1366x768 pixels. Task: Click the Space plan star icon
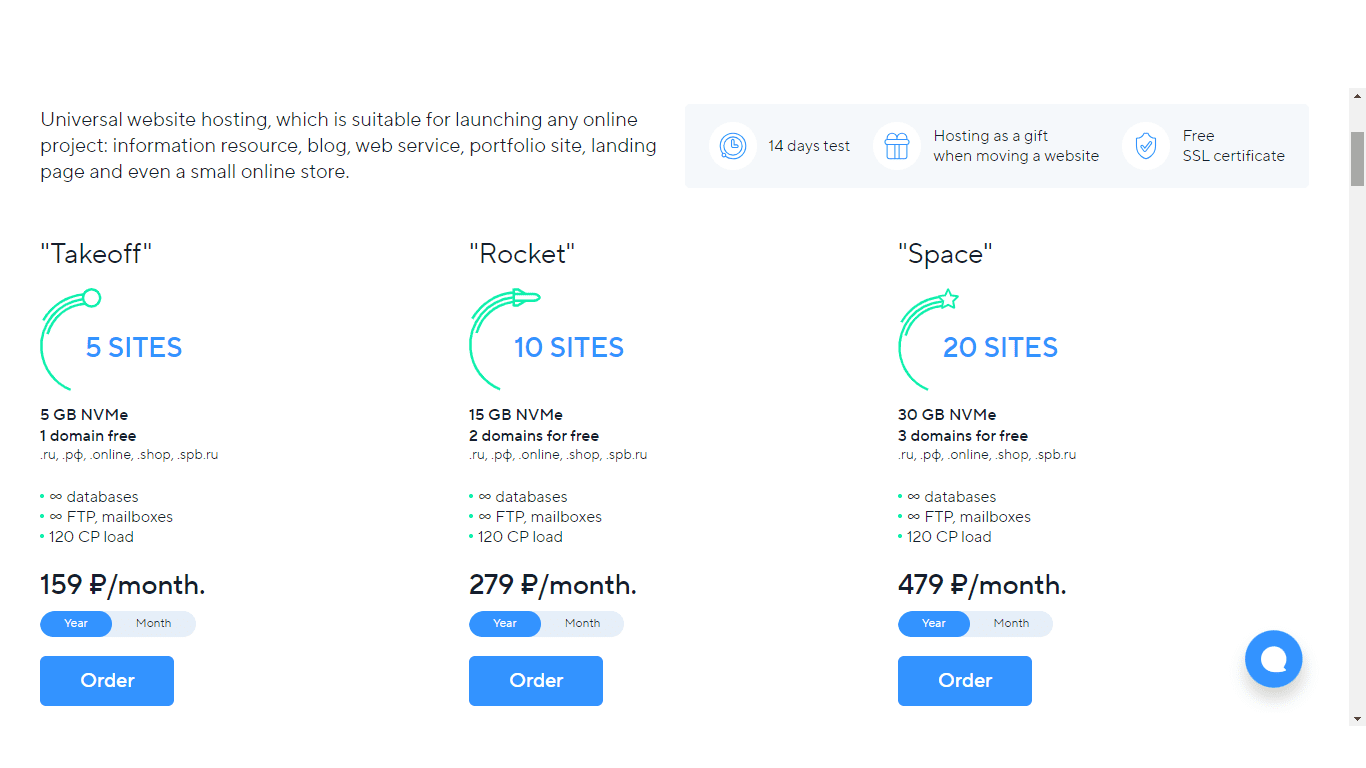coord(929,338)
